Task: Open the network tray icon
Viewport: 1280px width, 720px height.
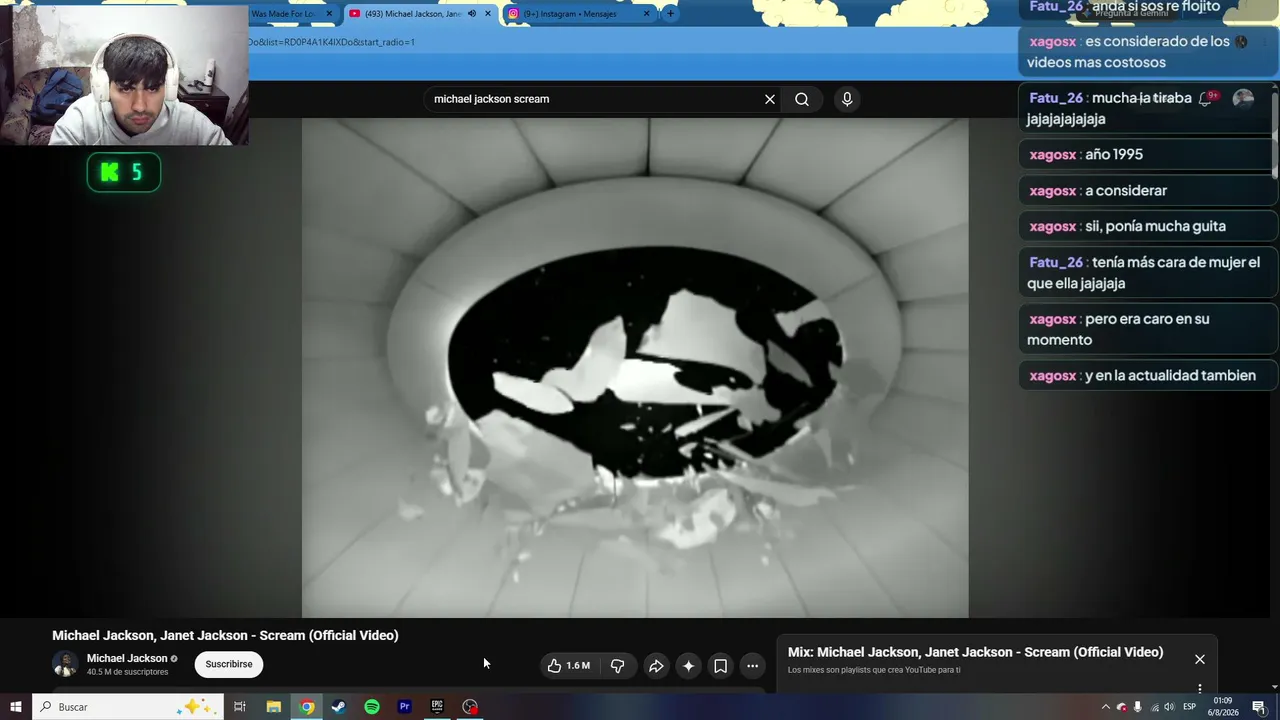Action: (1154, 707)
